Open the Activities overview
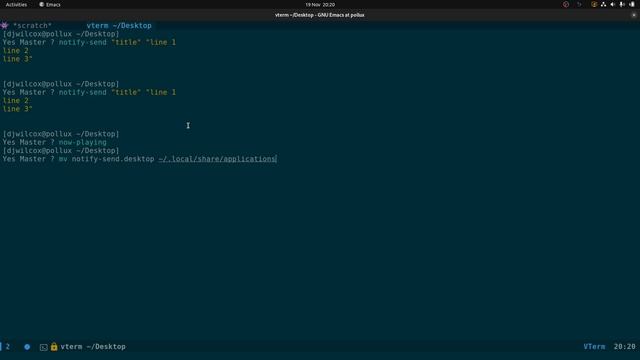 [16, 4]
